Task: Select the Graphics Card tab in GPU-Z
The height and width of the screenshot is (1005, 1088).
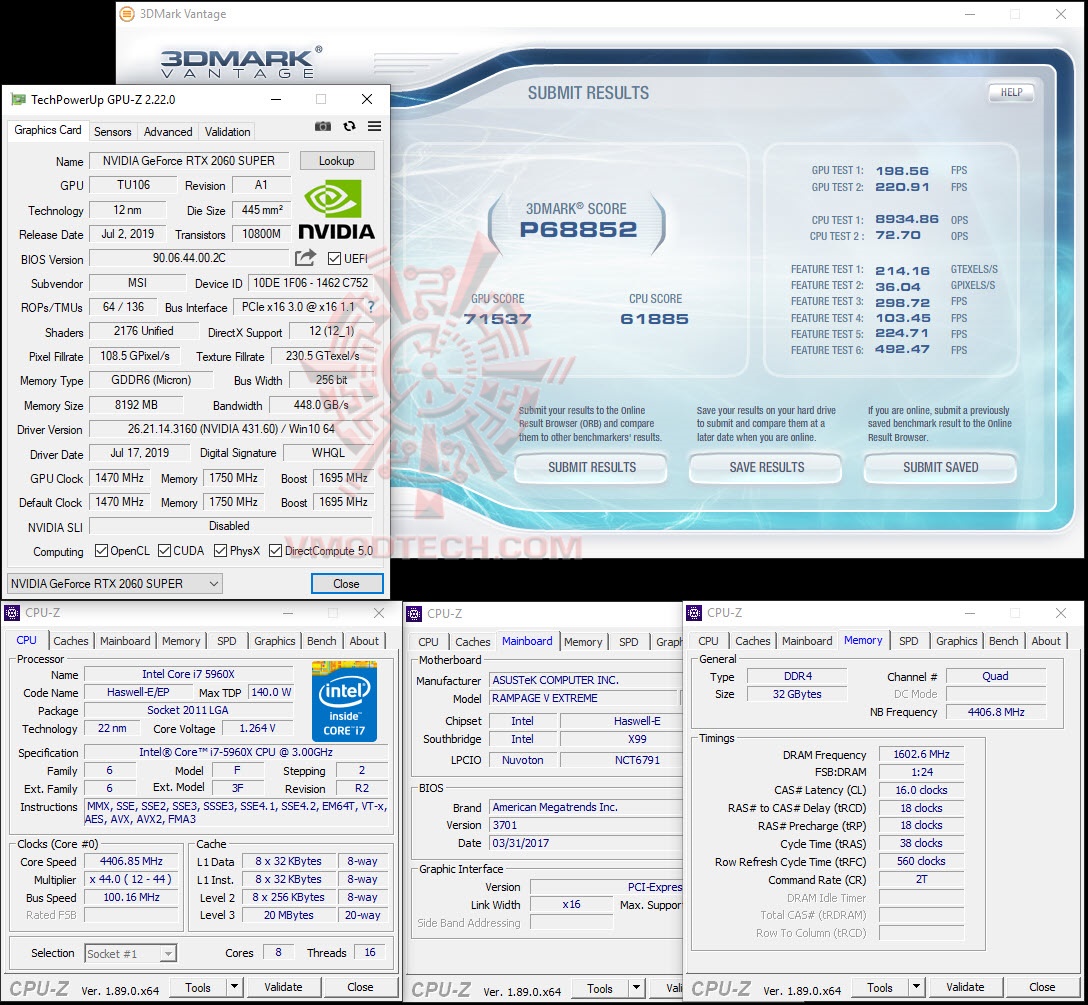Action: click(48, 130)
